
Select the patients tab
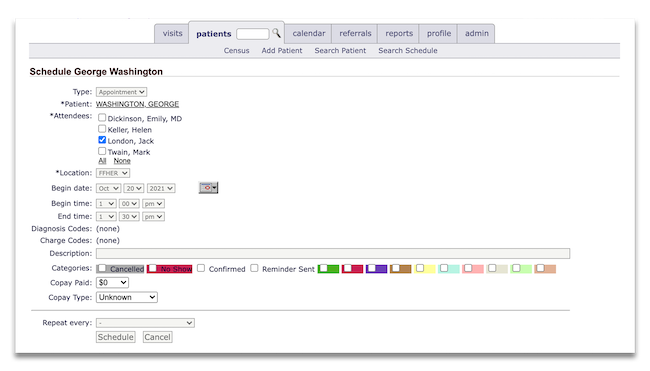[213, 34]
